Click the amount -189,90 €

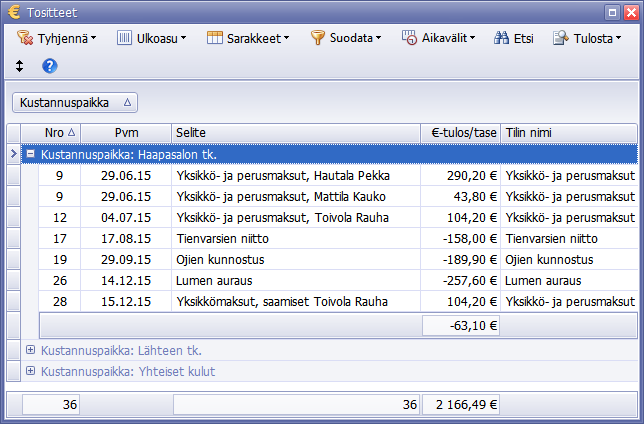coord(470,260)
